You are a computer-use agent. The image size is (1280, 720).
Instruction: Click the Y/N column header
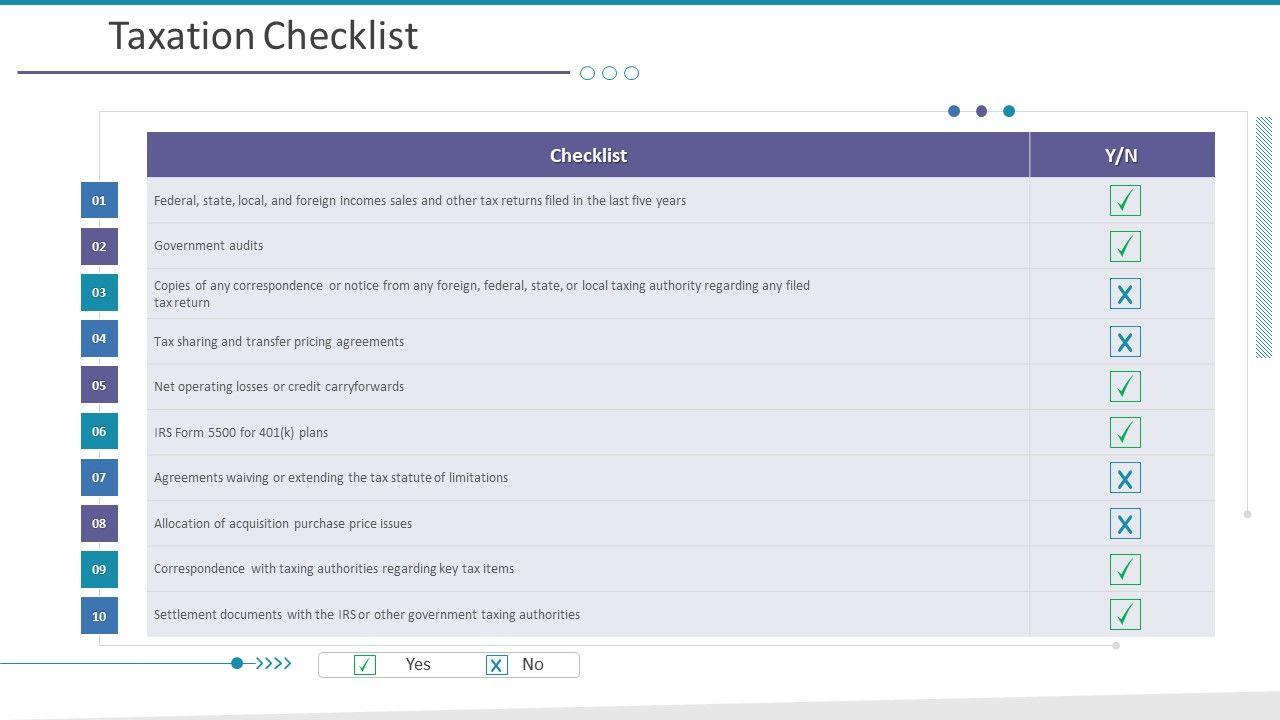[1121, 155]
